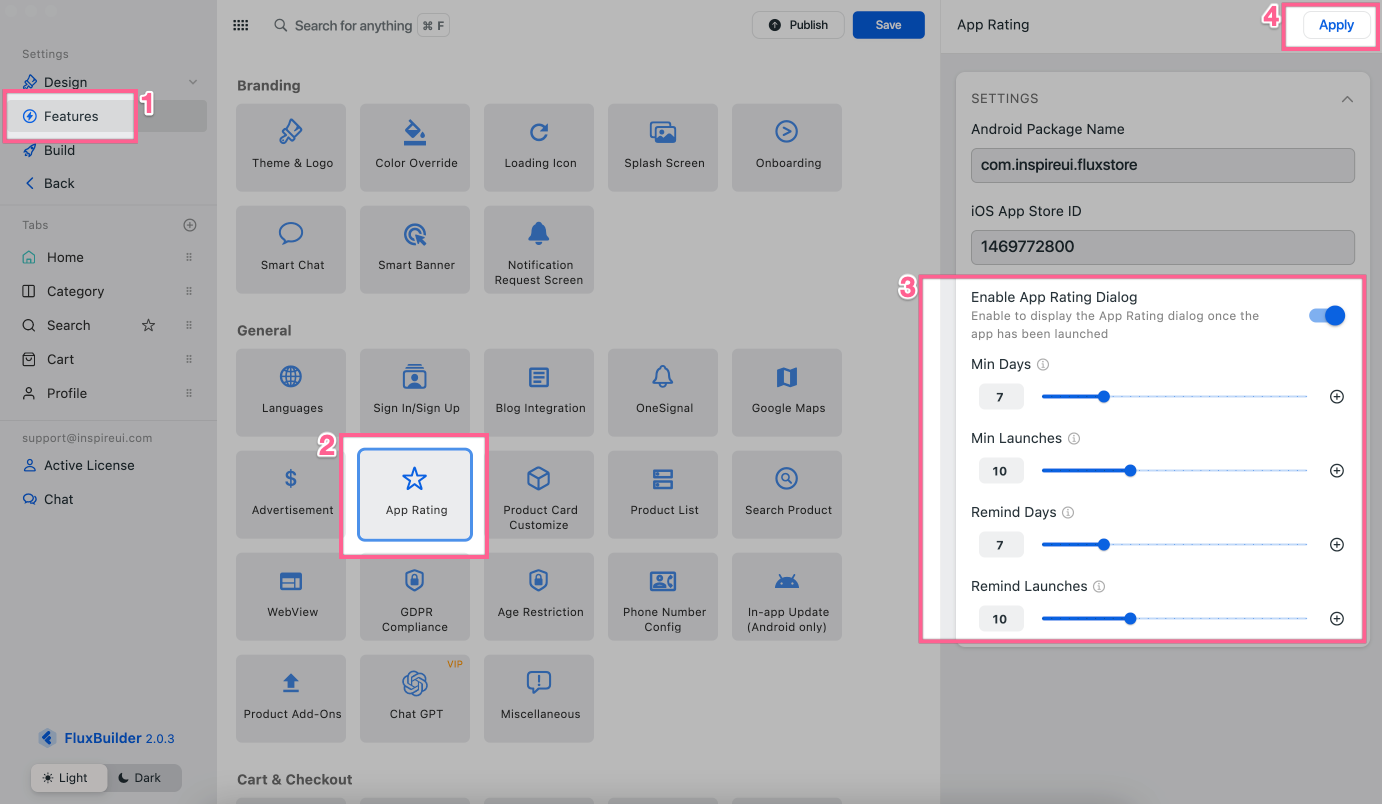Image resolution: width=1382 pixels, height=804 pixels.
Task: Switch to Light theme mode
Action: (68, 778)
